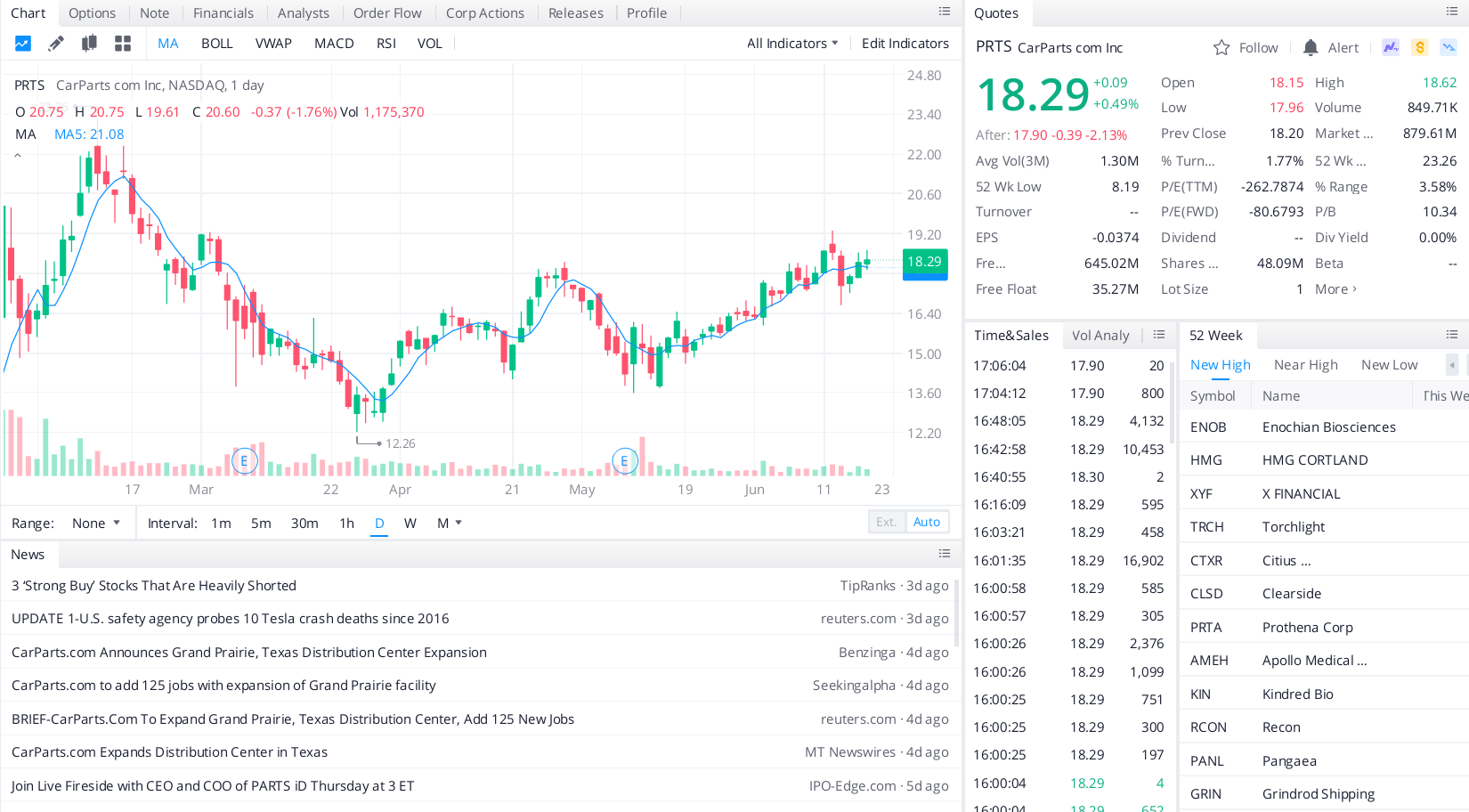Open the Corp Actions tab
The width and height of the screenshot is (1469, 812).
485,13
